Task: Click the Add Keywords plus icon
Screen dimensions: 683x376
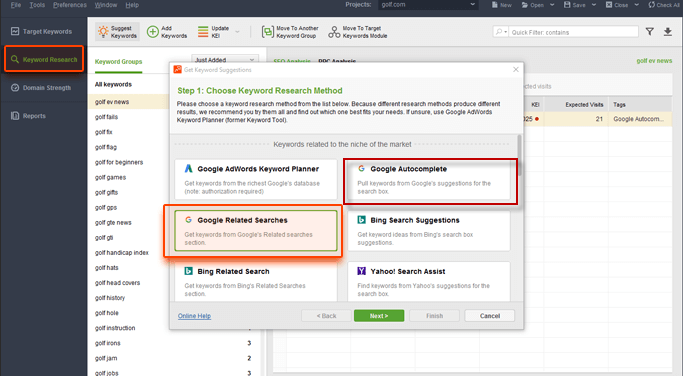Action: (152, 32)
